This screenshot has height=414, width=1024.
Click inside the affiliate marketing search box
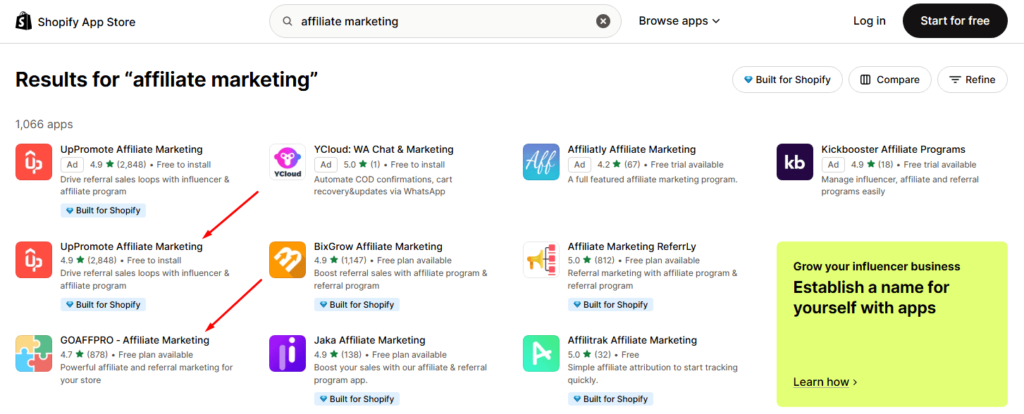coord(440,21)
